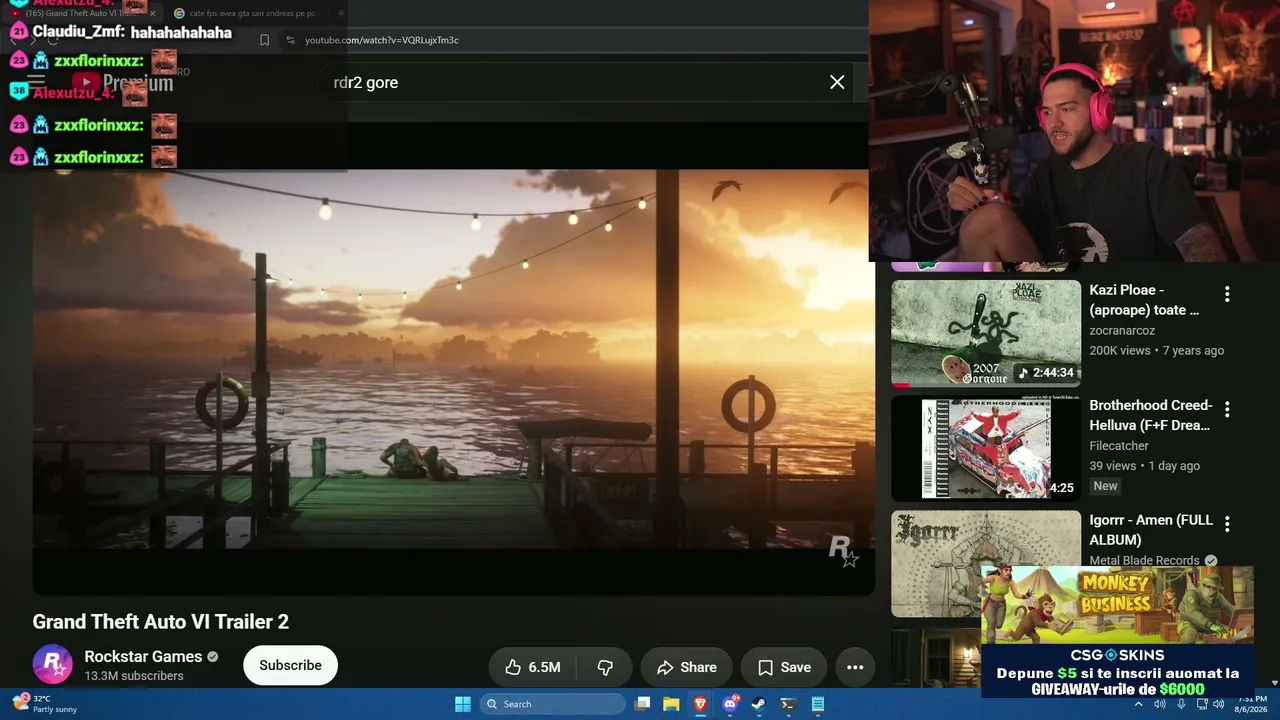
Task: Open the Share dialog for the video
Action: 686,667
